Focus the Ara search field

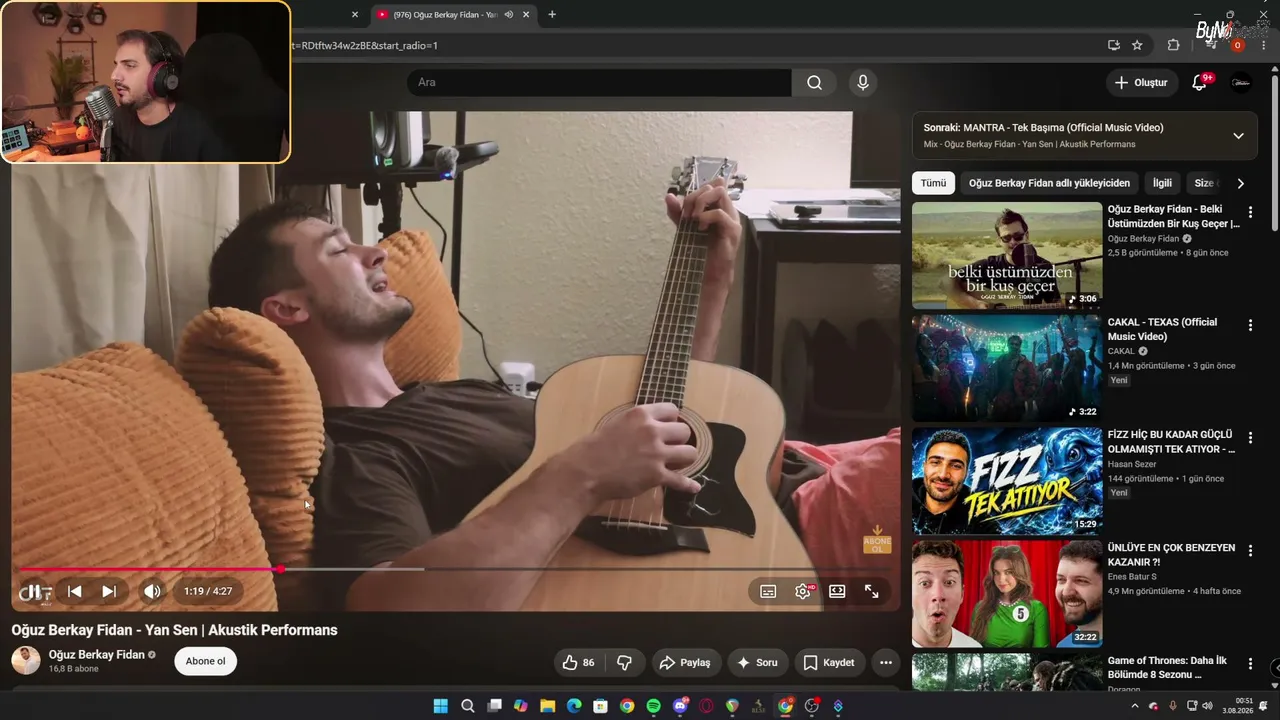(598, 83)
